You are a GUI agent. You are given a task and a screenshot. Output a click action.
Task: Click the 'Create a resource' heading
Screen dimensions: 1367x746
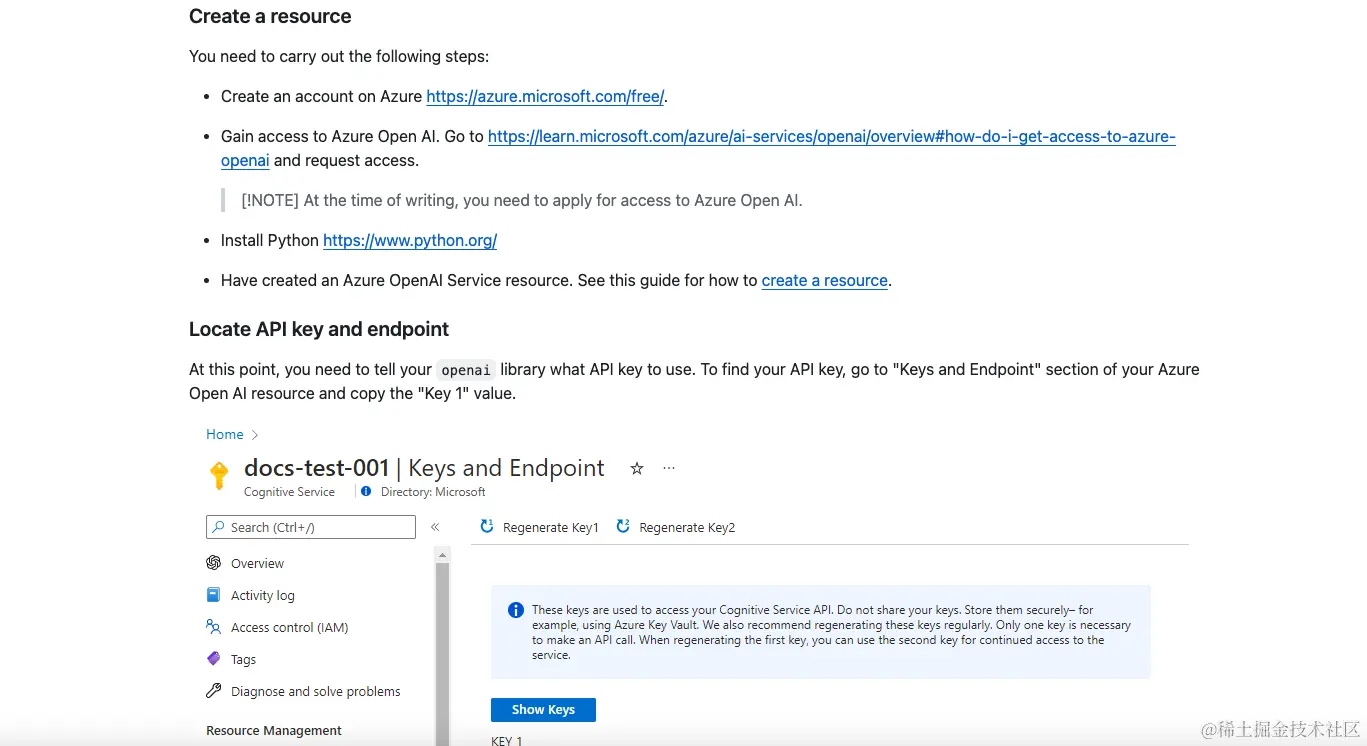pyautogui.click(x=270, y=16)
